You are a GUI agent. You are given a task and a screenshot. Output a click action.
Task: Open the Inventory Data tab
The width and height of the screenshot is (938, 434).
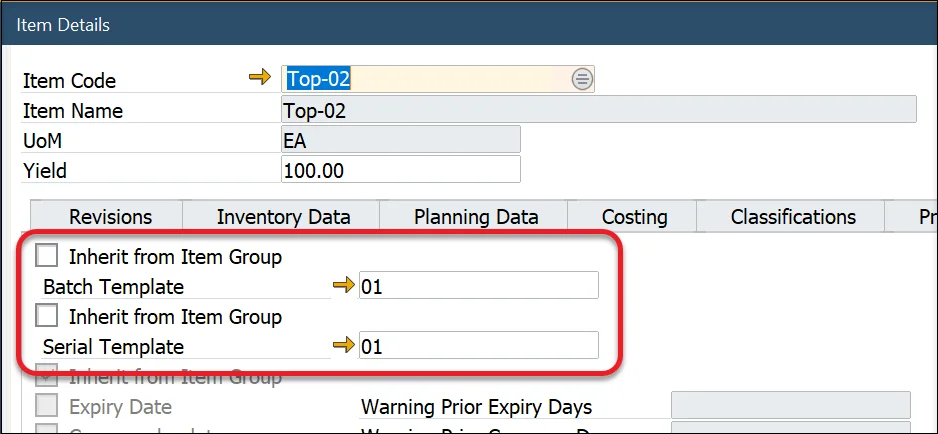pyautogui.click(x=283, y=216)
